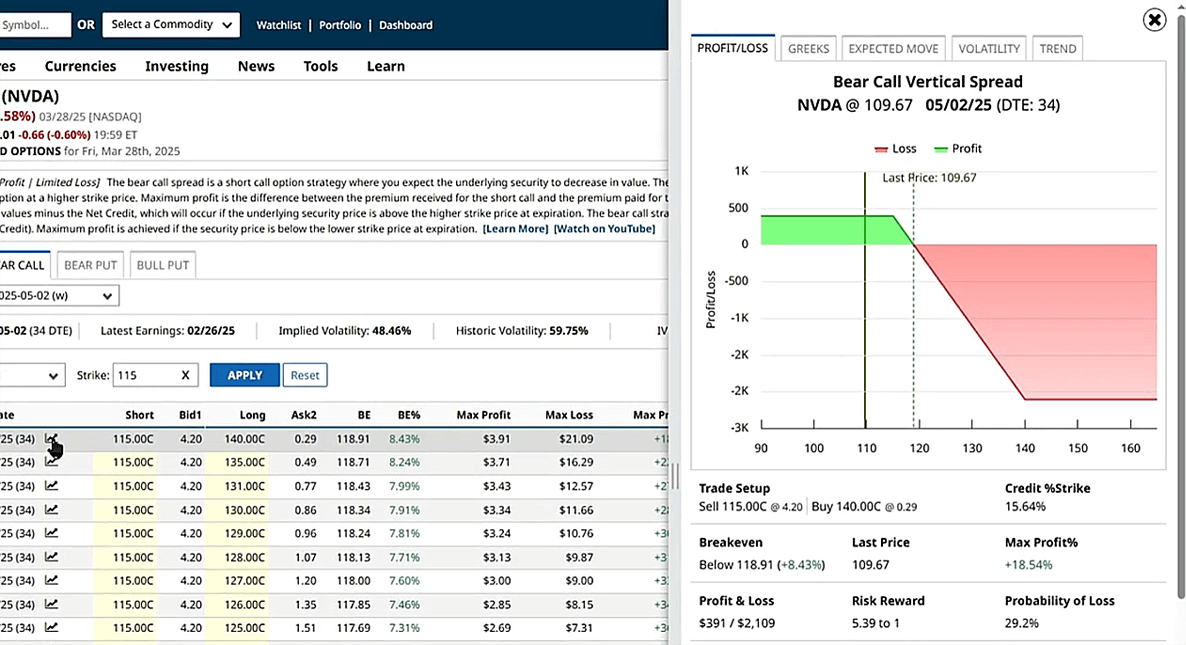Click the sparkline icon on the 135.00C row
The height and width of the screenshot is (645, 1186).
point(52,462)
